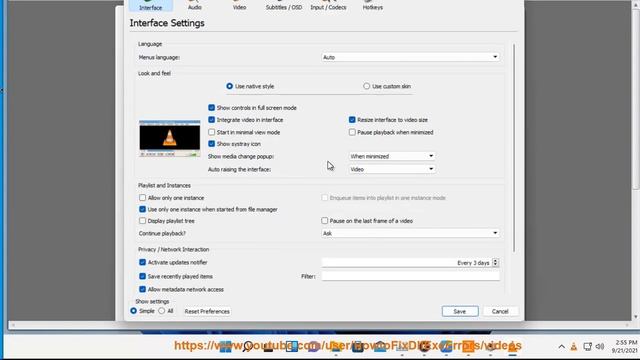Open the Input / Codecs tab
Screen dimensions: 640x360
click(328, 5)
